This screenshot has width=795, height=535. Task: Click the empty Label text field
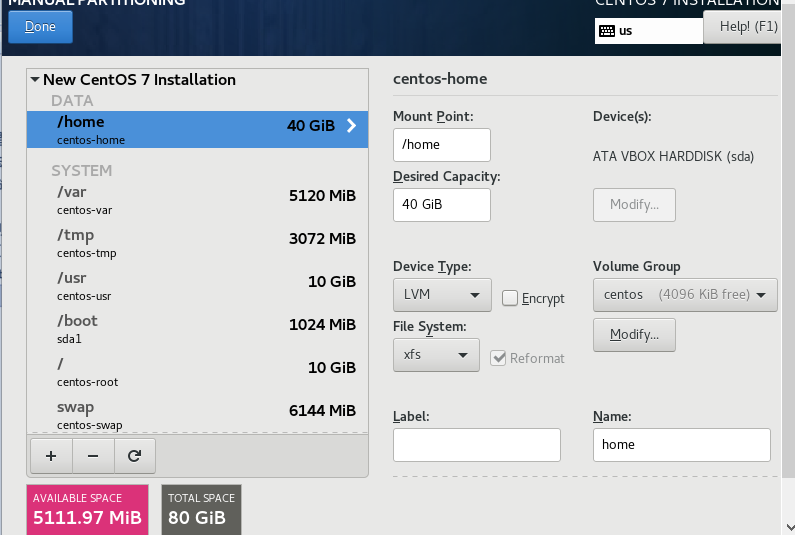[477, 445]
